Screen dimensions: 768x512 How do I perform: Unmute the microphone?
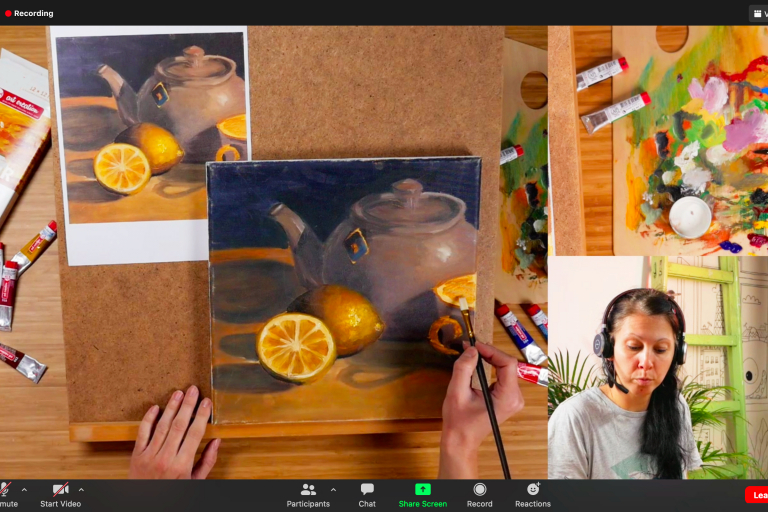click(x=6, y=489)
